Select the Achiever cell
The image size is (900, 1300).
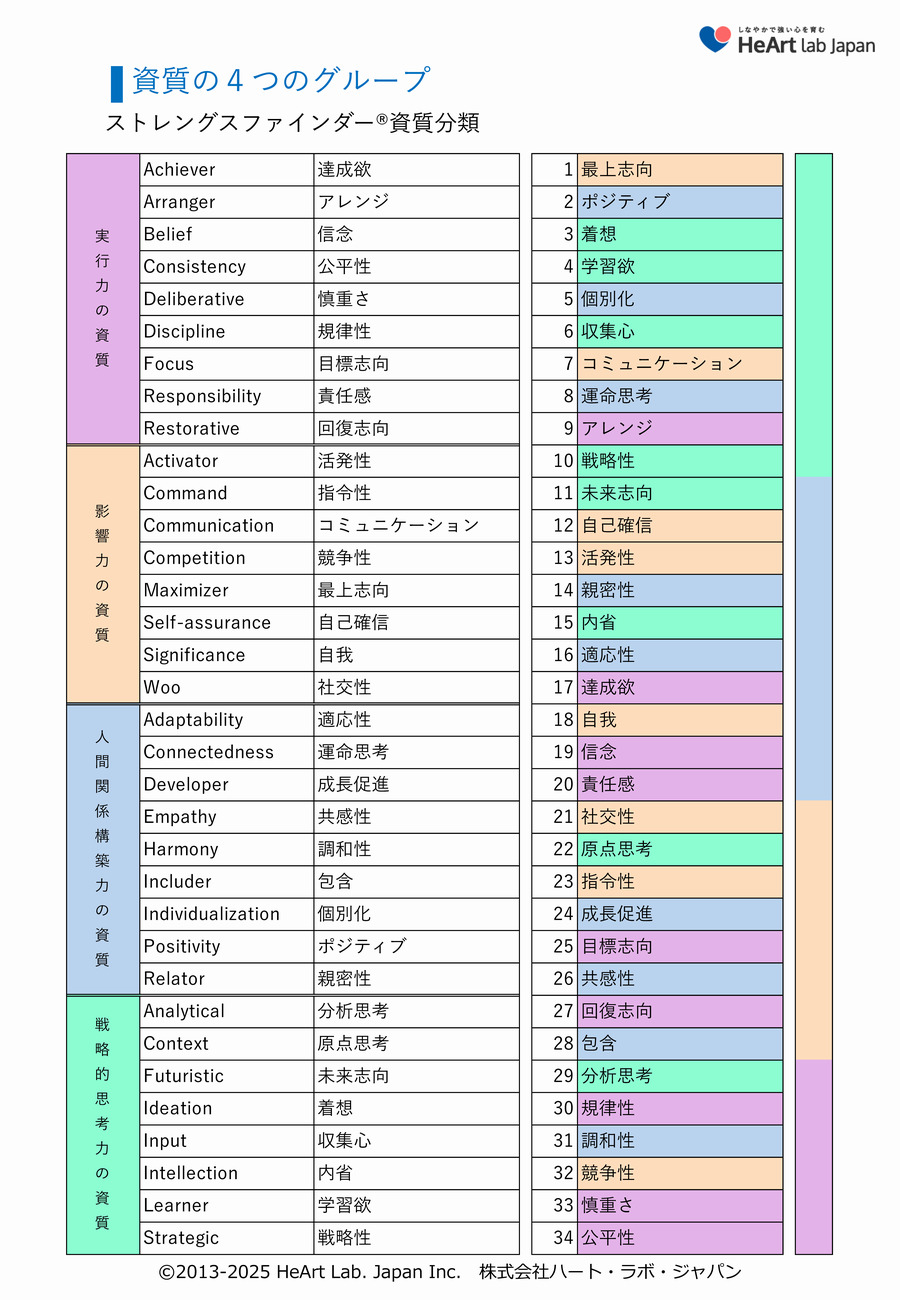coord(227,170)
